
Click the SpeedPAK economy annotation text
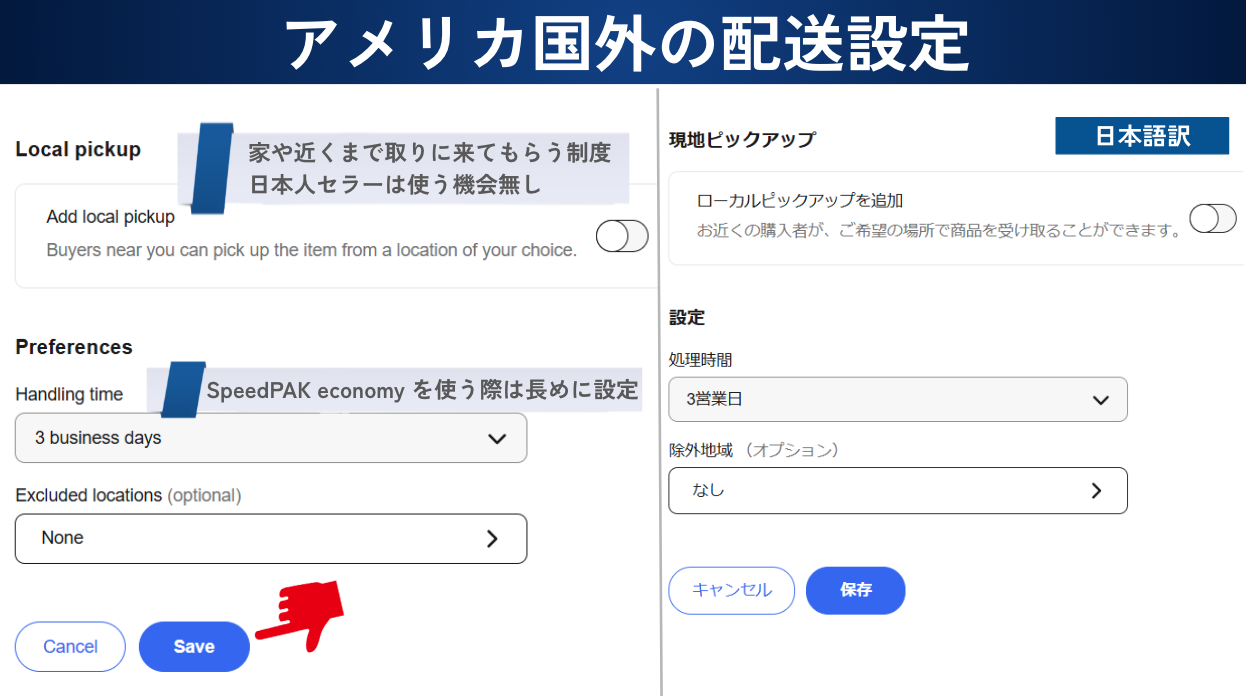[x=421, y=390]
